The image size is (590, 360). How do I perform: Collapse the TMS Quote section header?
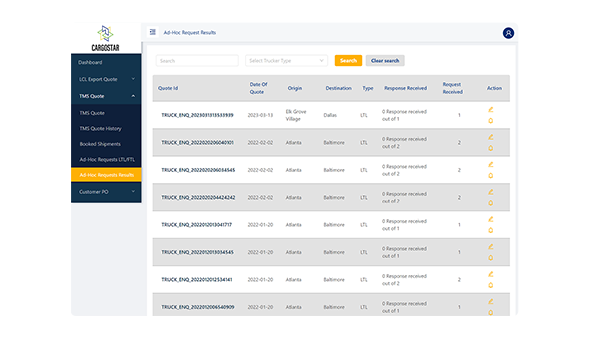coord(106,96)
